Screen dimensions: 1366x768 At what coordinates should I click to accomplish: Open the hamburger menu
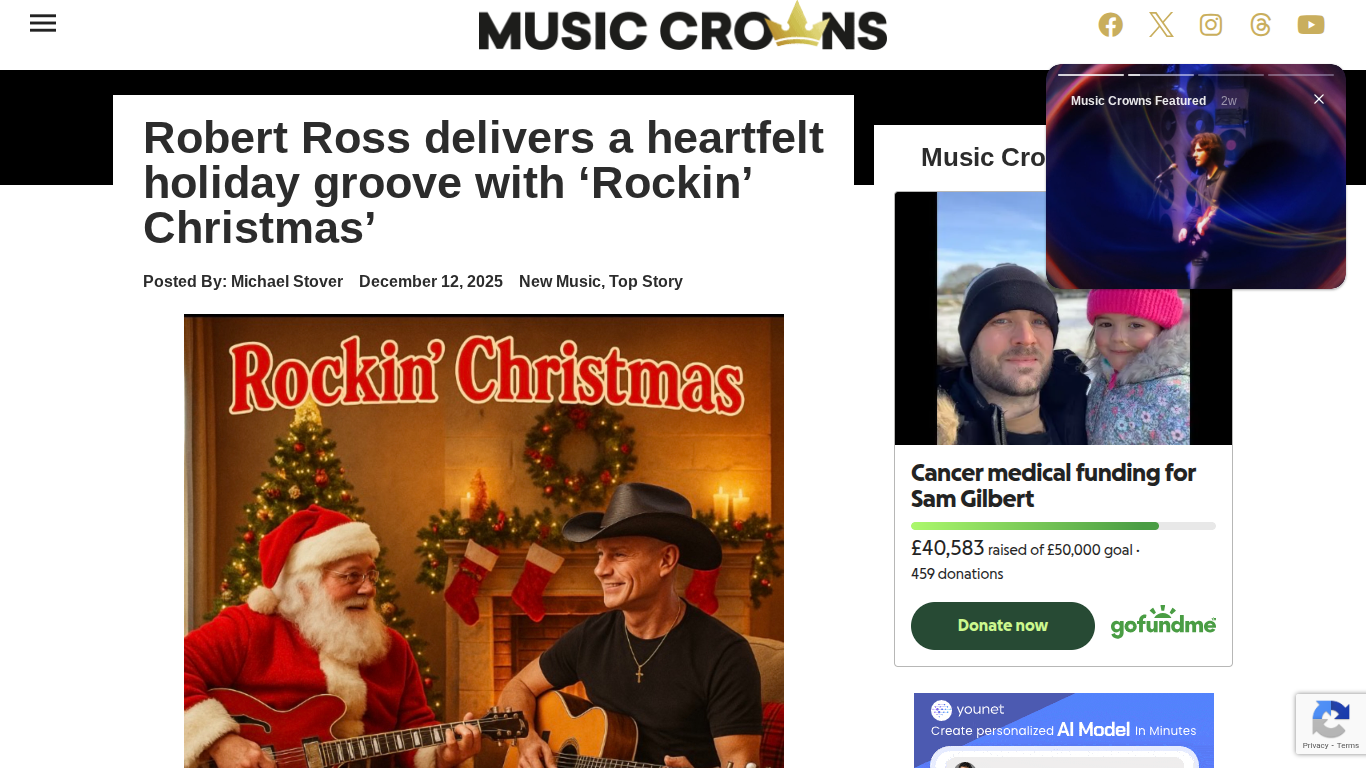click(43, 23)
